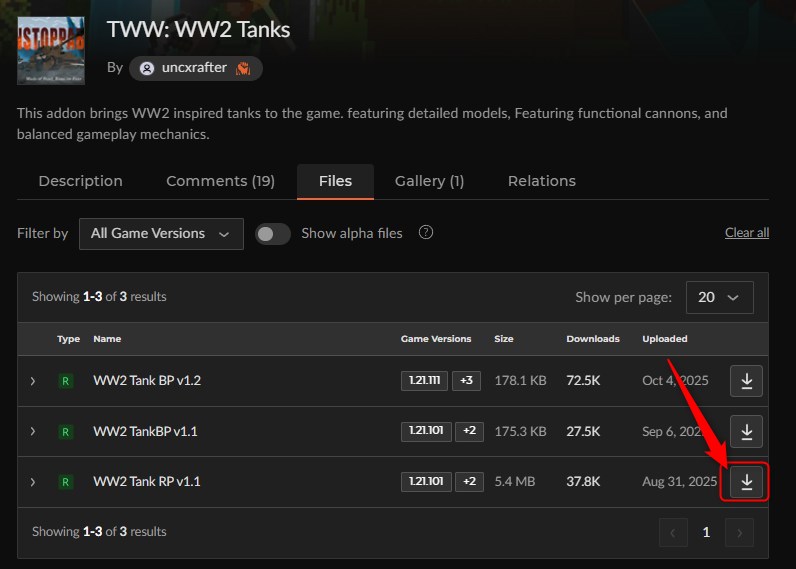Expand the WW2 TankBP v1.1 row
This screenshot has height=569, width=796.
[33, 431]
